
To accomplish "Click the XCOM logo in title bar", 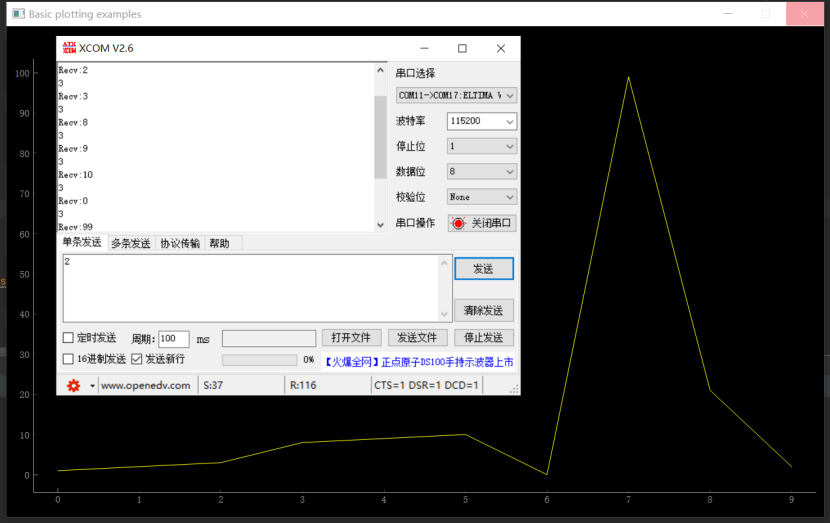I will [x=69, y=48].
